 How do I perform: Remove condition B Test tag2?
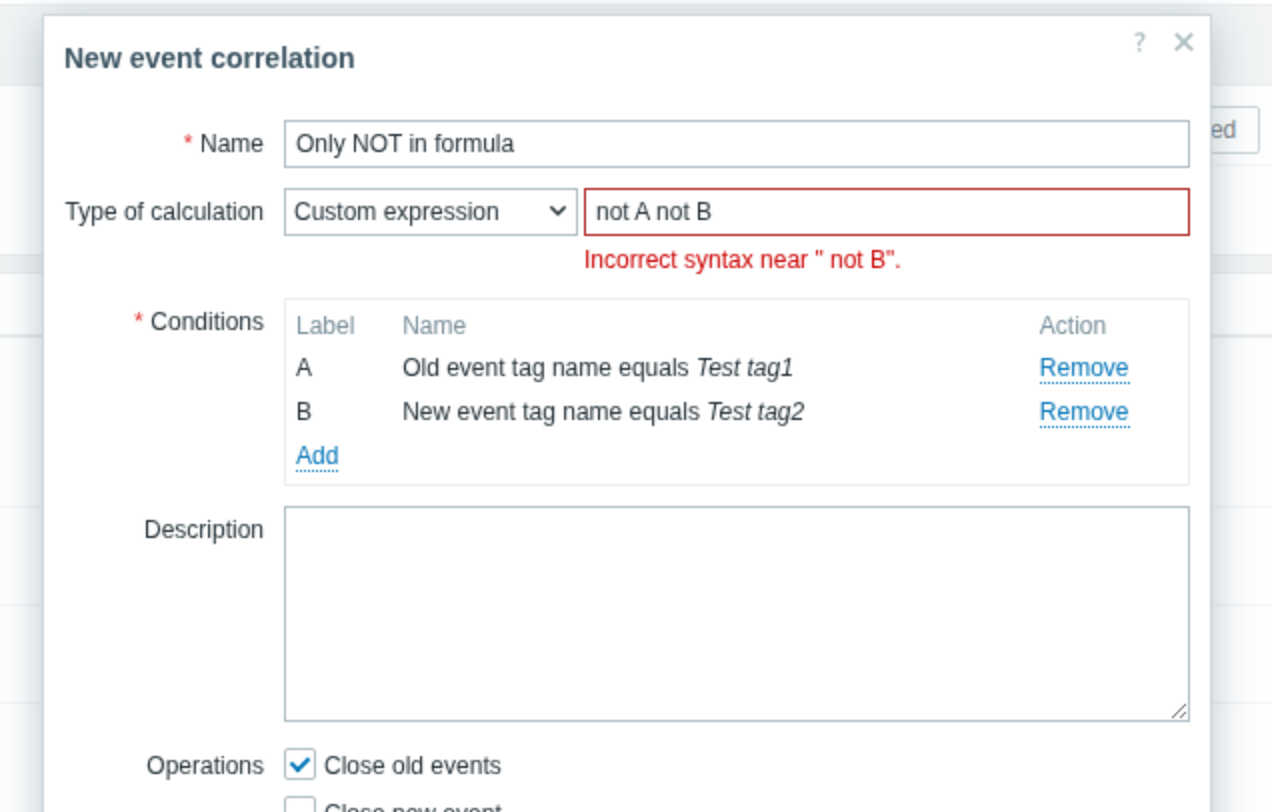tap(1084, 412)
